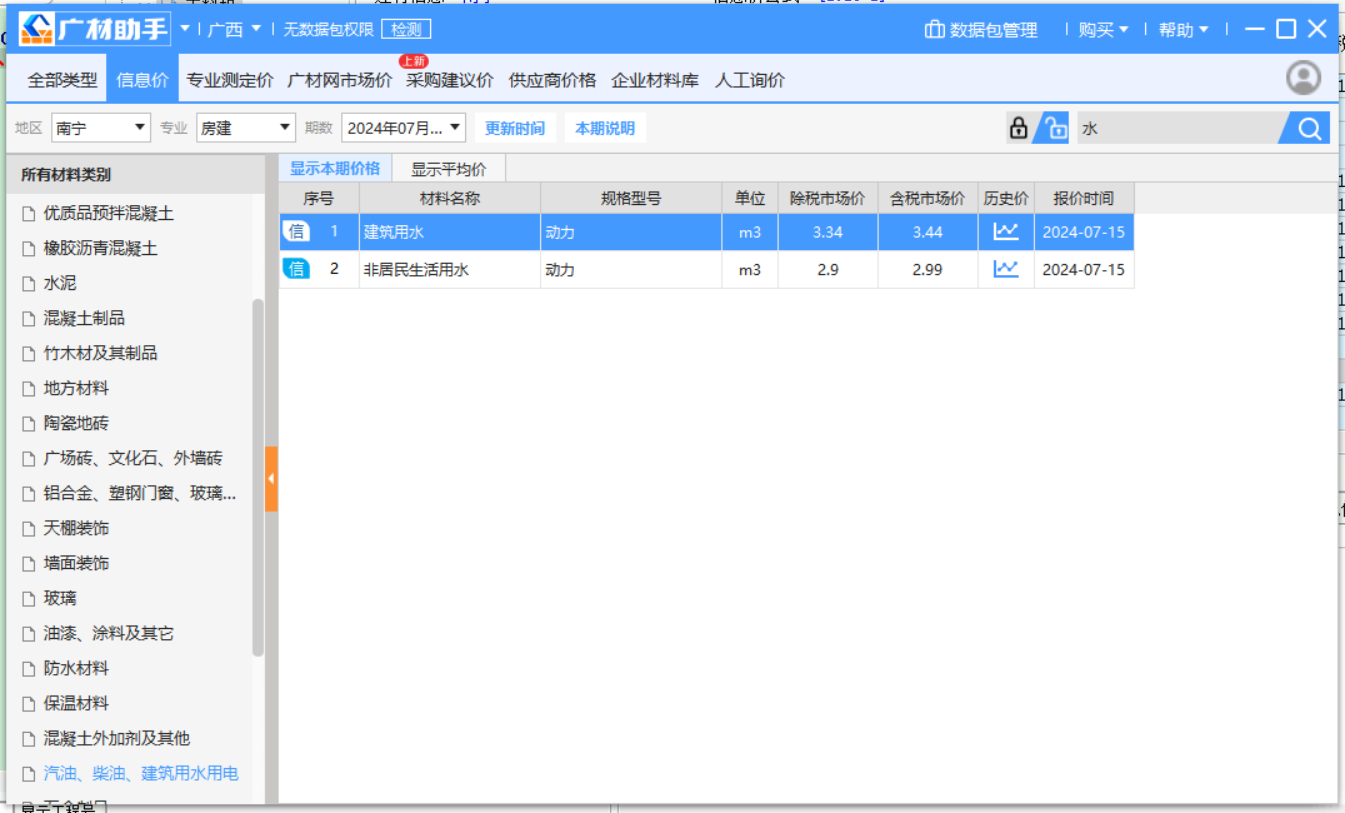
Task: Click the 2.99 tax-included price cell
Action: (928, 269)
